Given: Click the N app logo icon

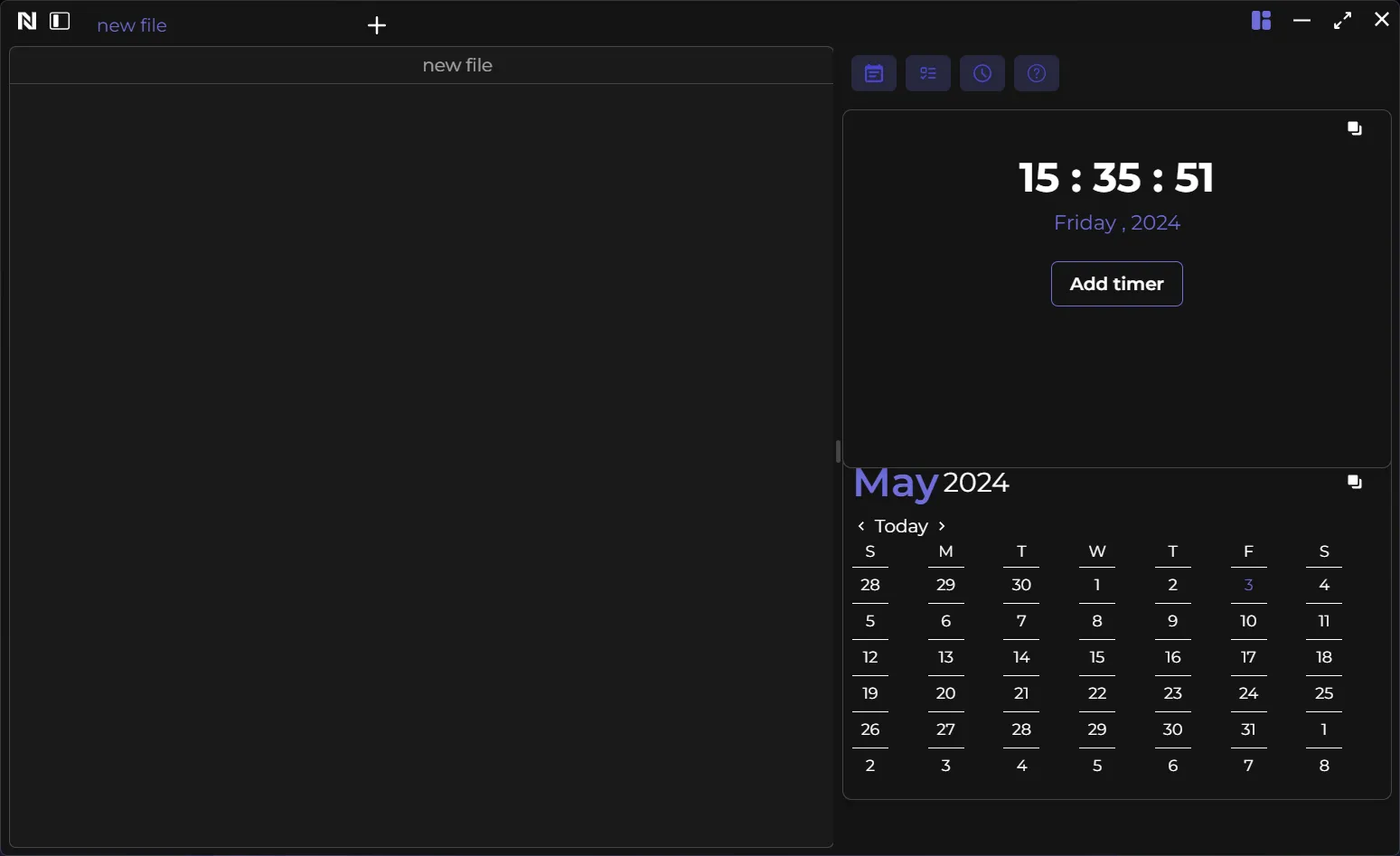Looking at the screenshot, I should (27, 21).
